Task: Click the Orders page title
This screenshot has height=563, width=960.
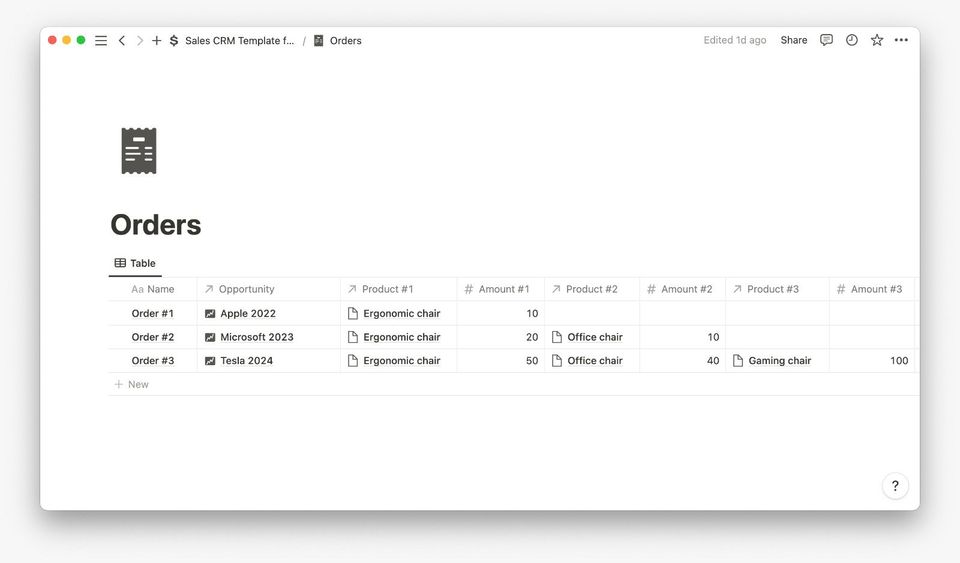Action: 156,225
